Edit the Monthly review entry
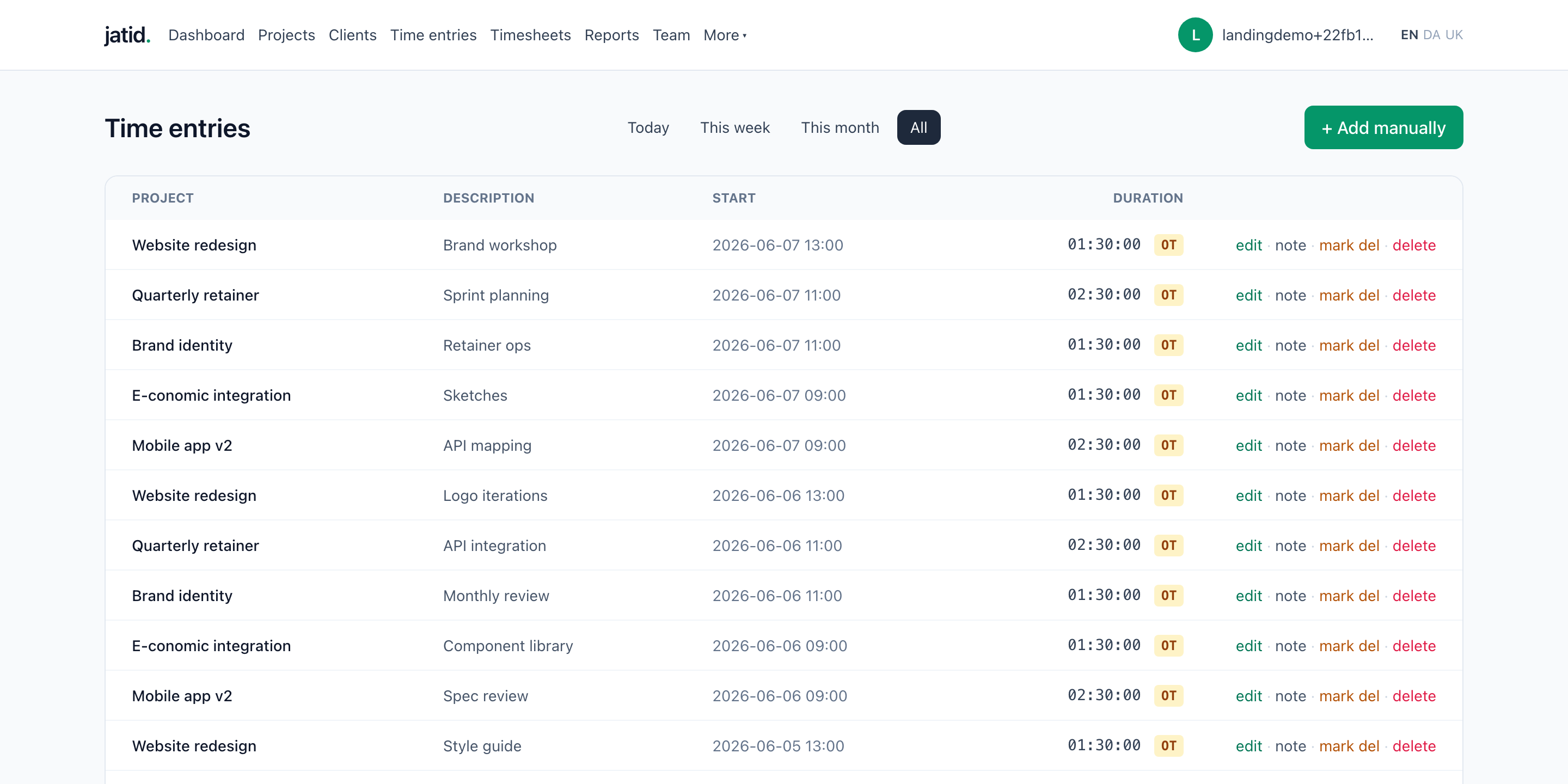This screenshot has width=1568, height=784. pyautogui.click(x=1248, y=595)
